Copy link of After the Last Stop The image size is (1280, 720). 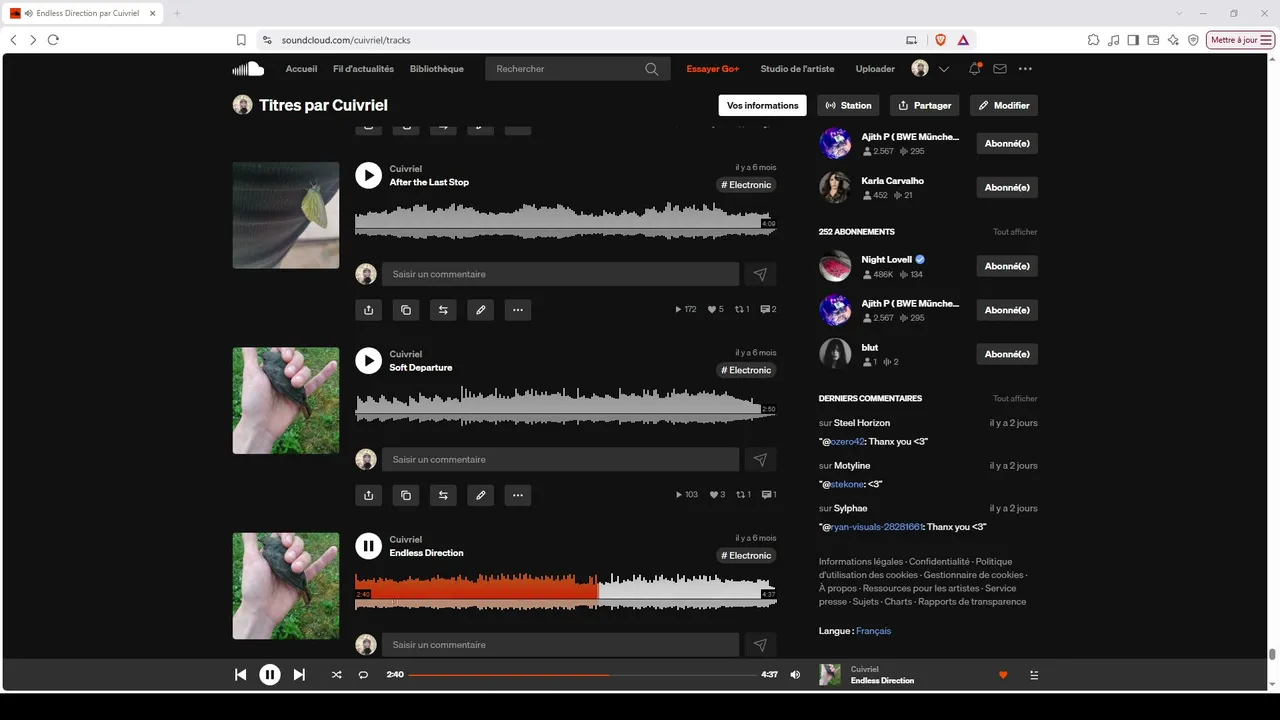pyautogui.click(x=406, y=310)
